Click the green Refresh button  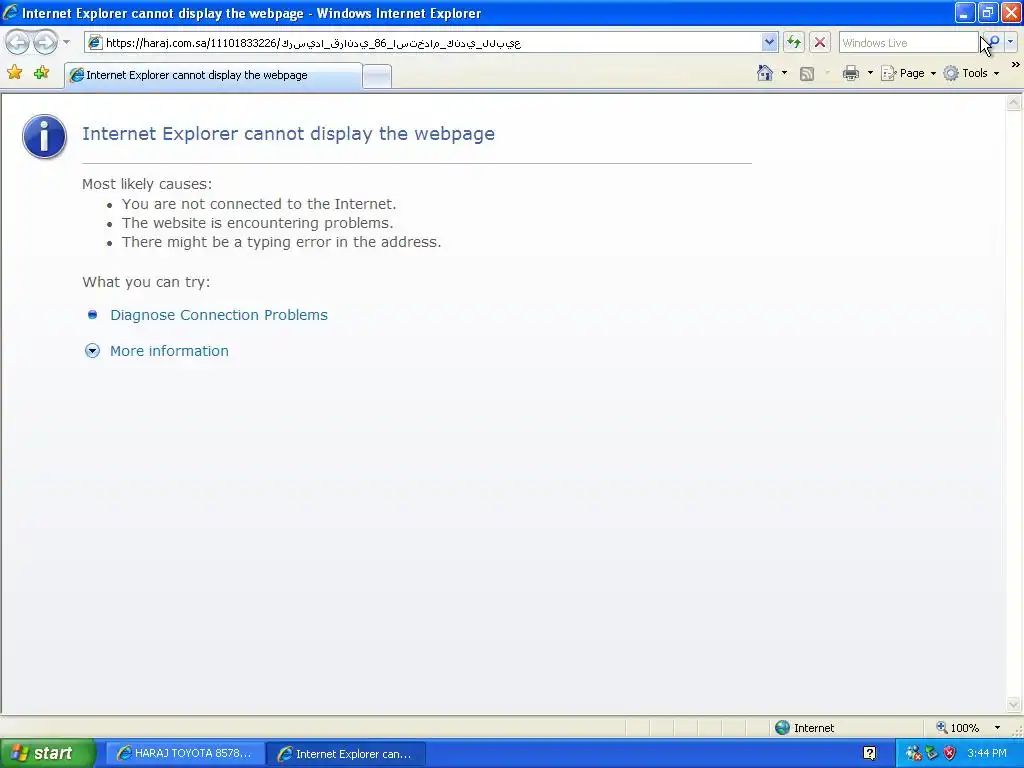[x=793, y=42]
